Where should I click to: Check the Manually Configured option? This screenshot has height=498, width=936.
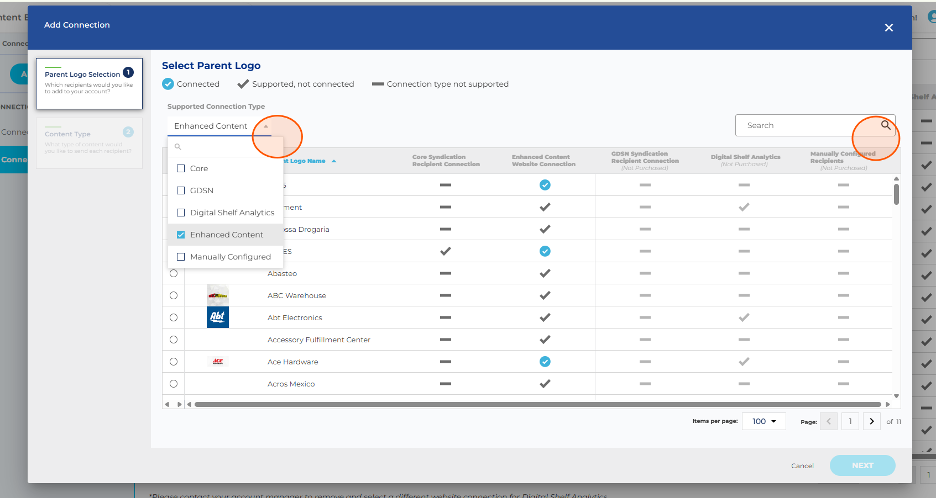coord(181,257)
